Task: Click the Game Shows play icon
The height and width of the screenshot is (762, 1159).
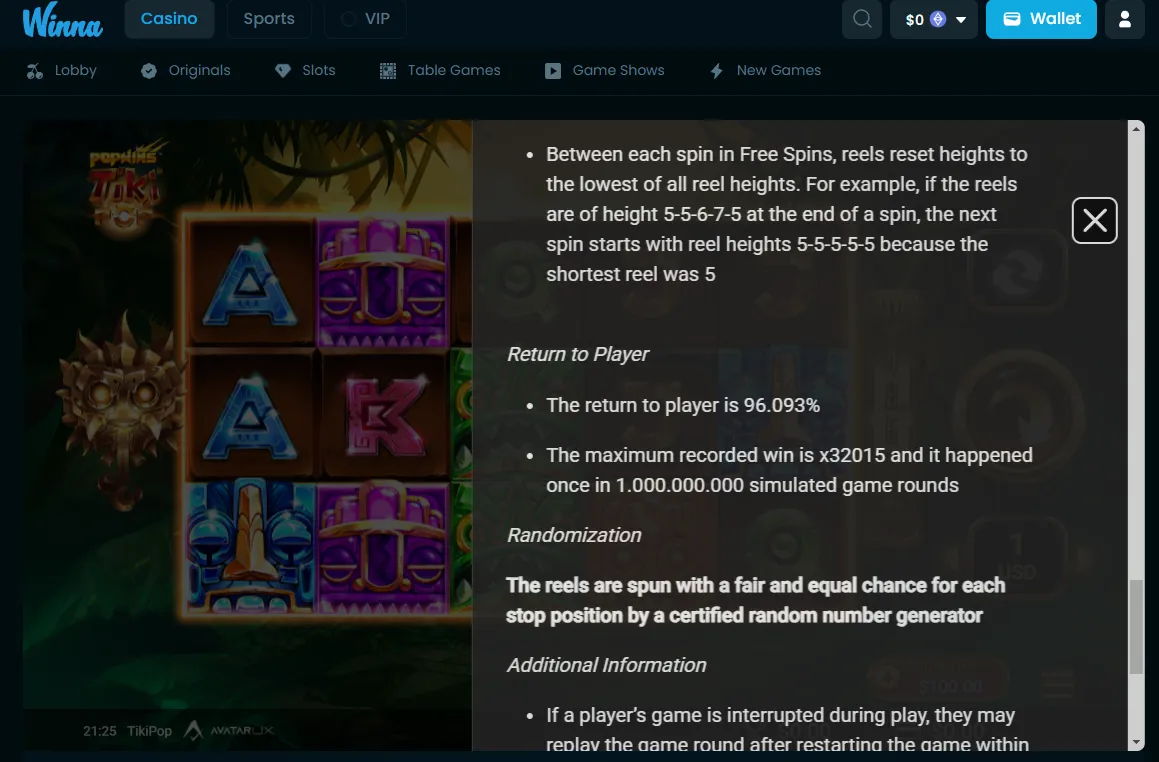Action: tap(553, 71)
